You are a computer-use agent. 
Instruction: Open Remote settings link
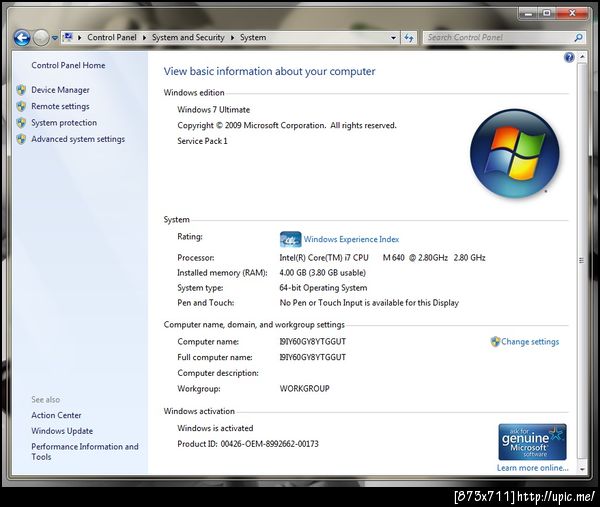tap(60, 106)
